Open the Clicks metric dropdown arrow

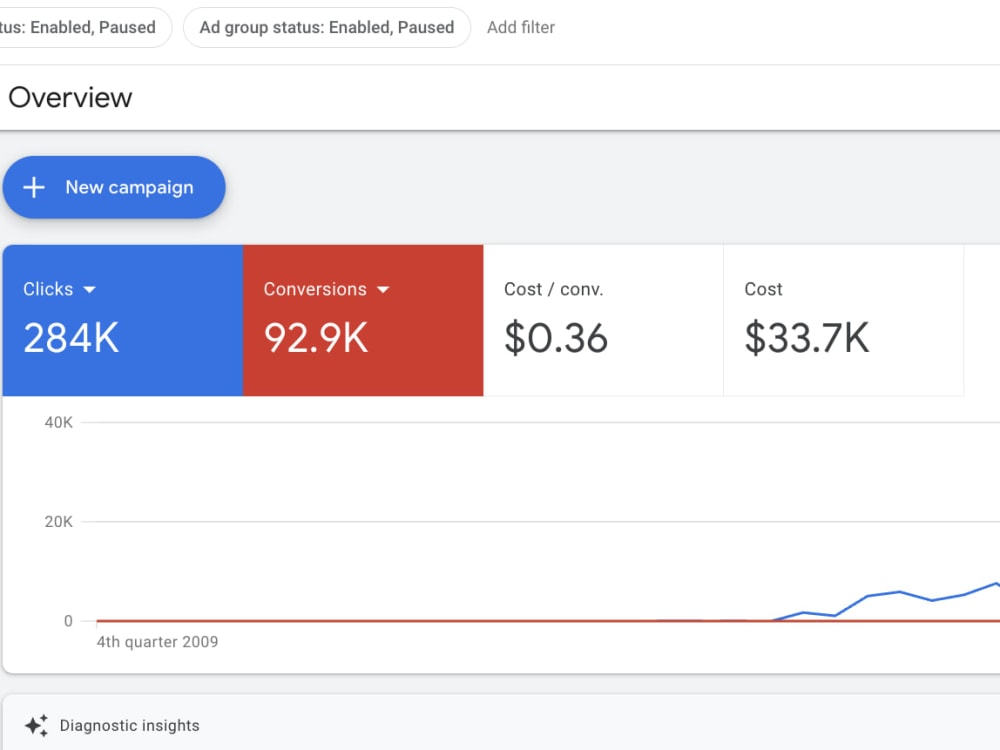click(x=89, y=290)
